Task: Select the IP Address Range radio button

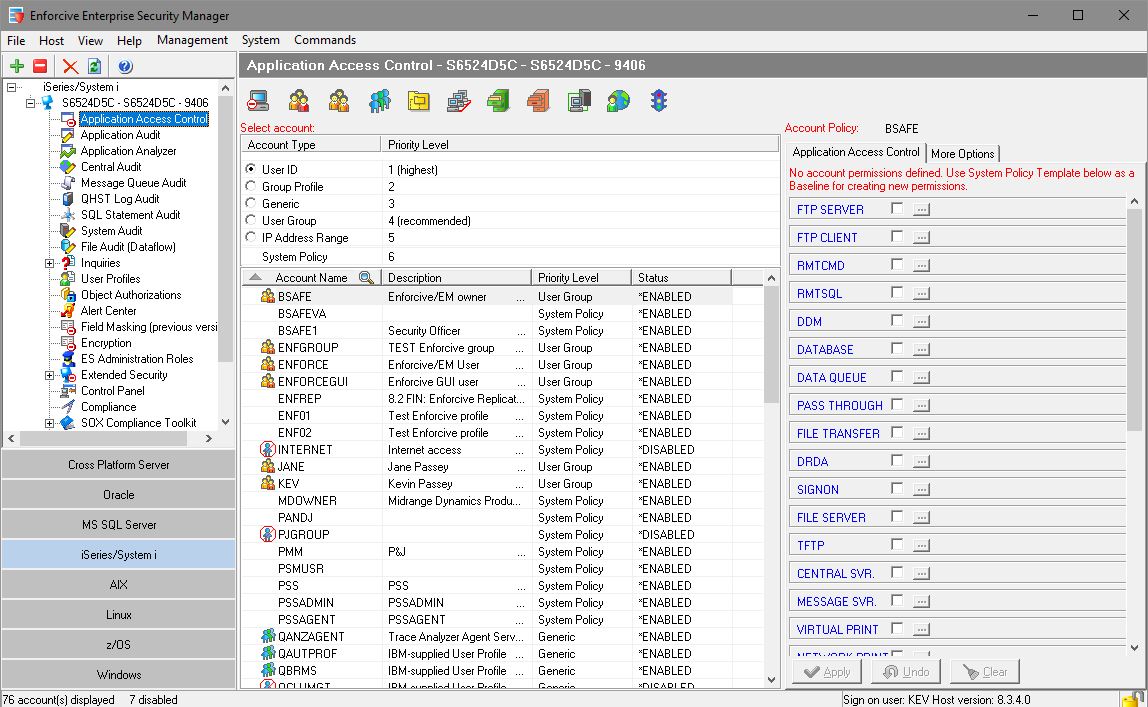Action: (x=250, y=237)
